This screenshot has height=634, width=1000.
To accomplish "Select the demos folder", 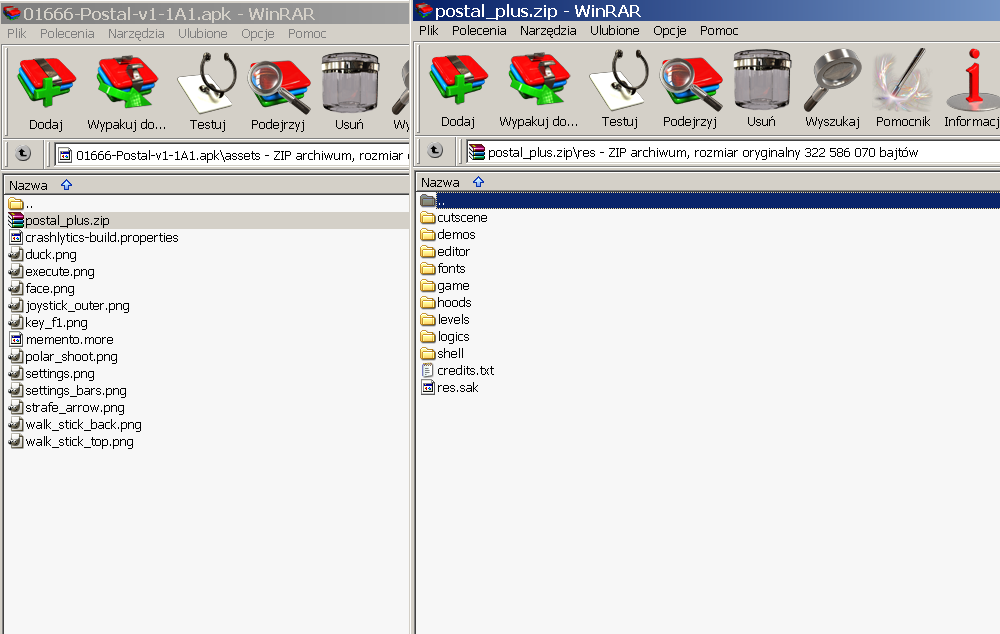I will pos(448,235).
